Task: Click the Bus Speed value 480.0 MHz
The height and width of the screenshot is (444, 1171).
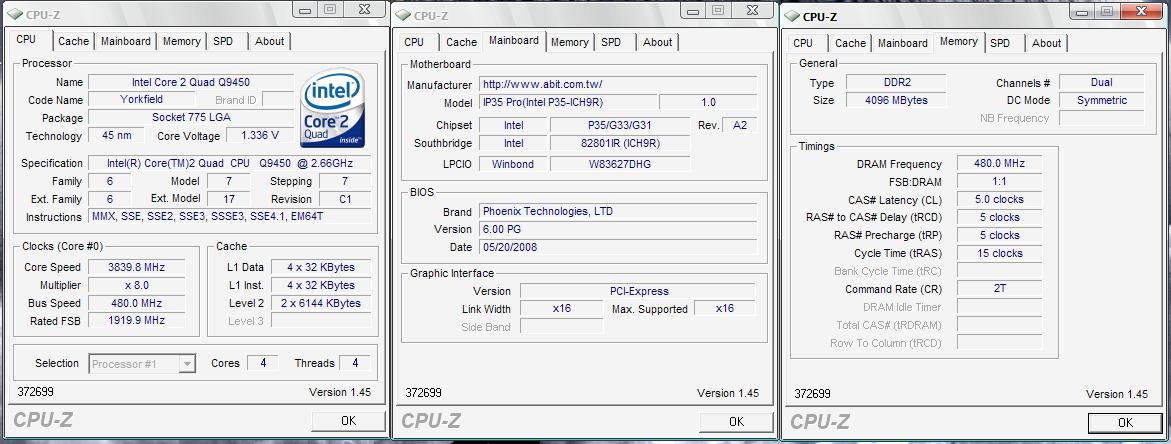Action: (137, 303)
